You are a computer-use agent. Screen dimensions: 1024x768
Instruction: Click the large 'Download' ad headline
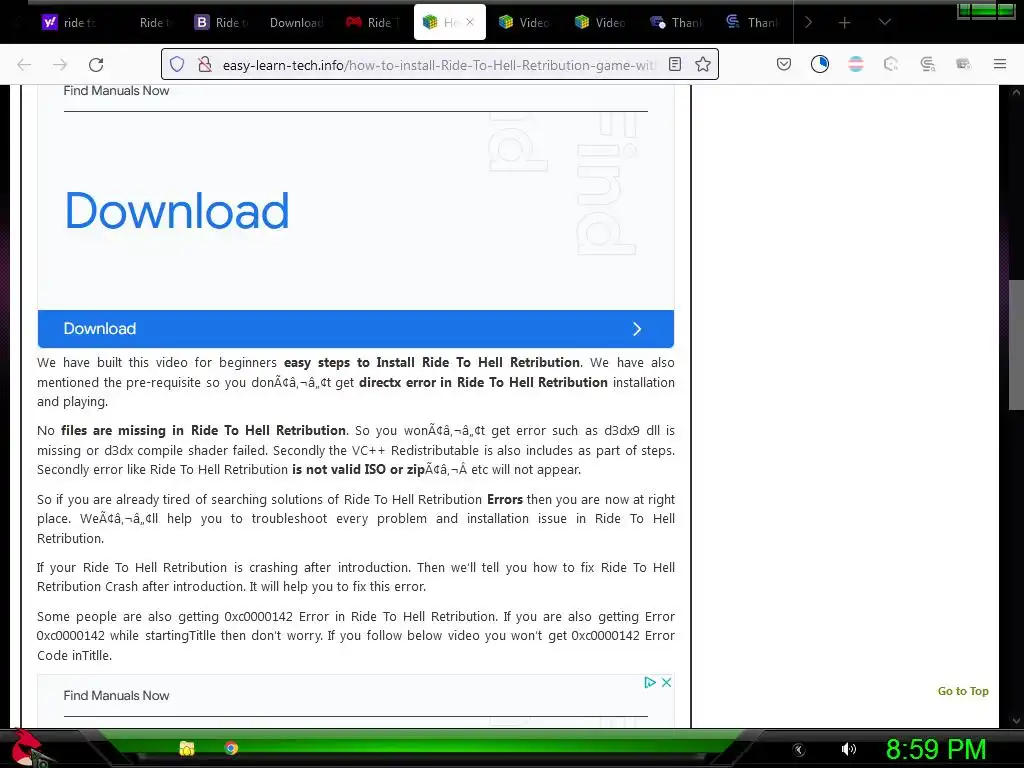pos(177,211)
